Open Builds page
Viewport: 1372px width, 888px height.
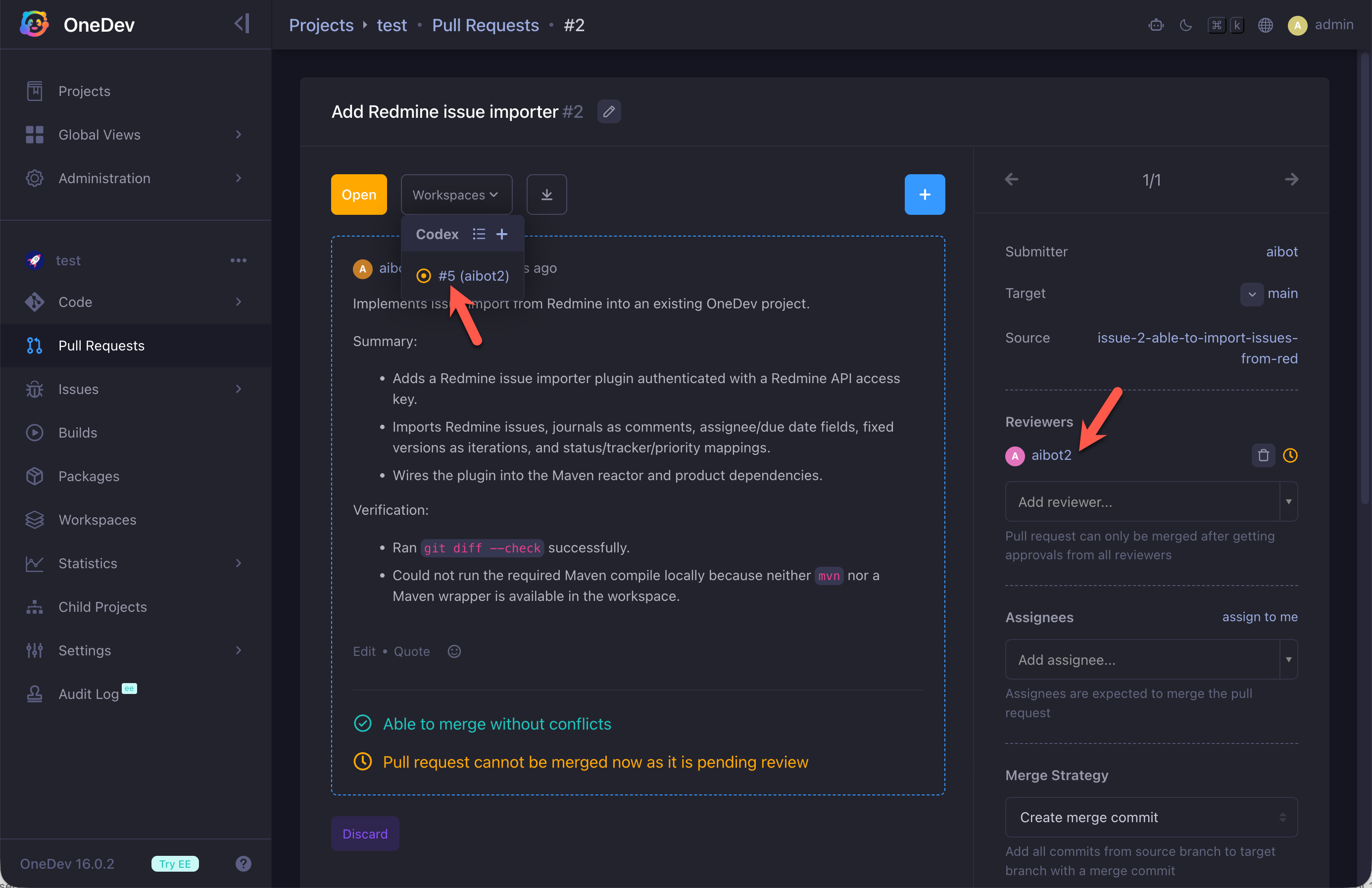[x=136, y=433]
